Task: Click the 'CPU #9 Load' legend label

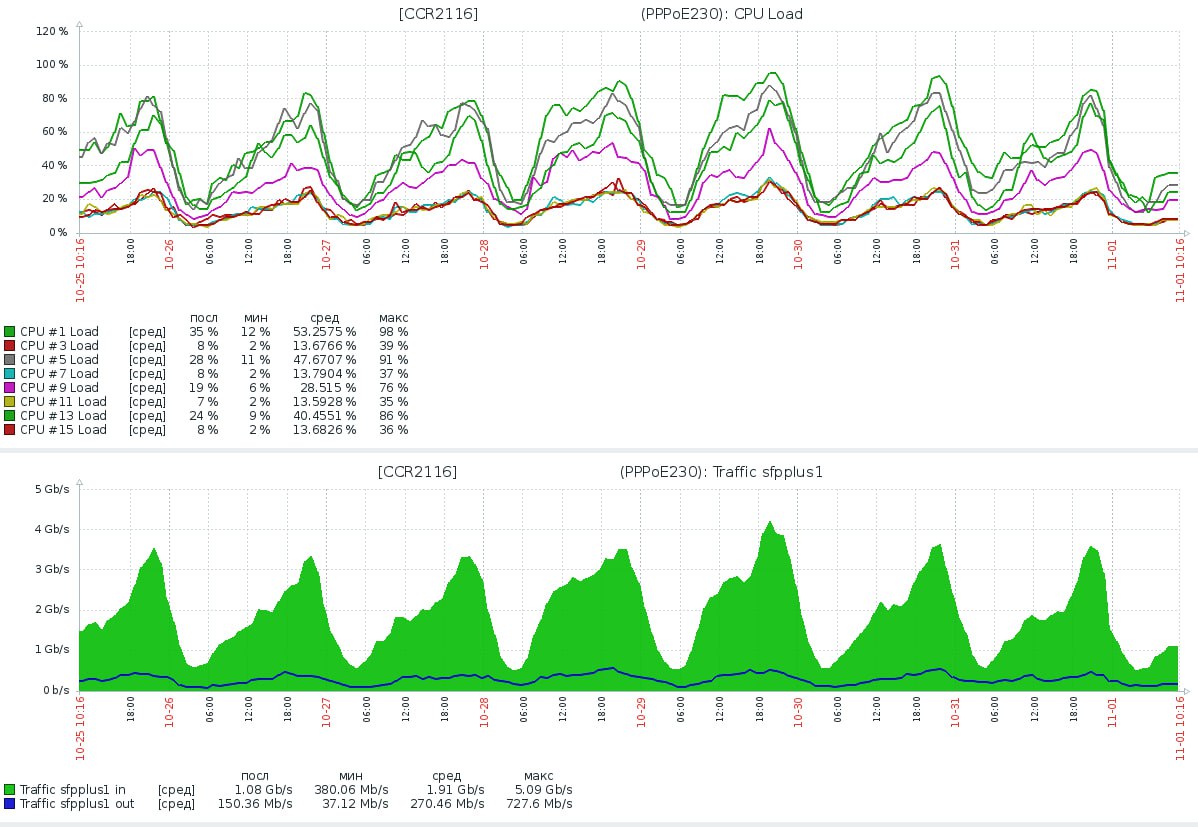Action: tap(60, 388)
